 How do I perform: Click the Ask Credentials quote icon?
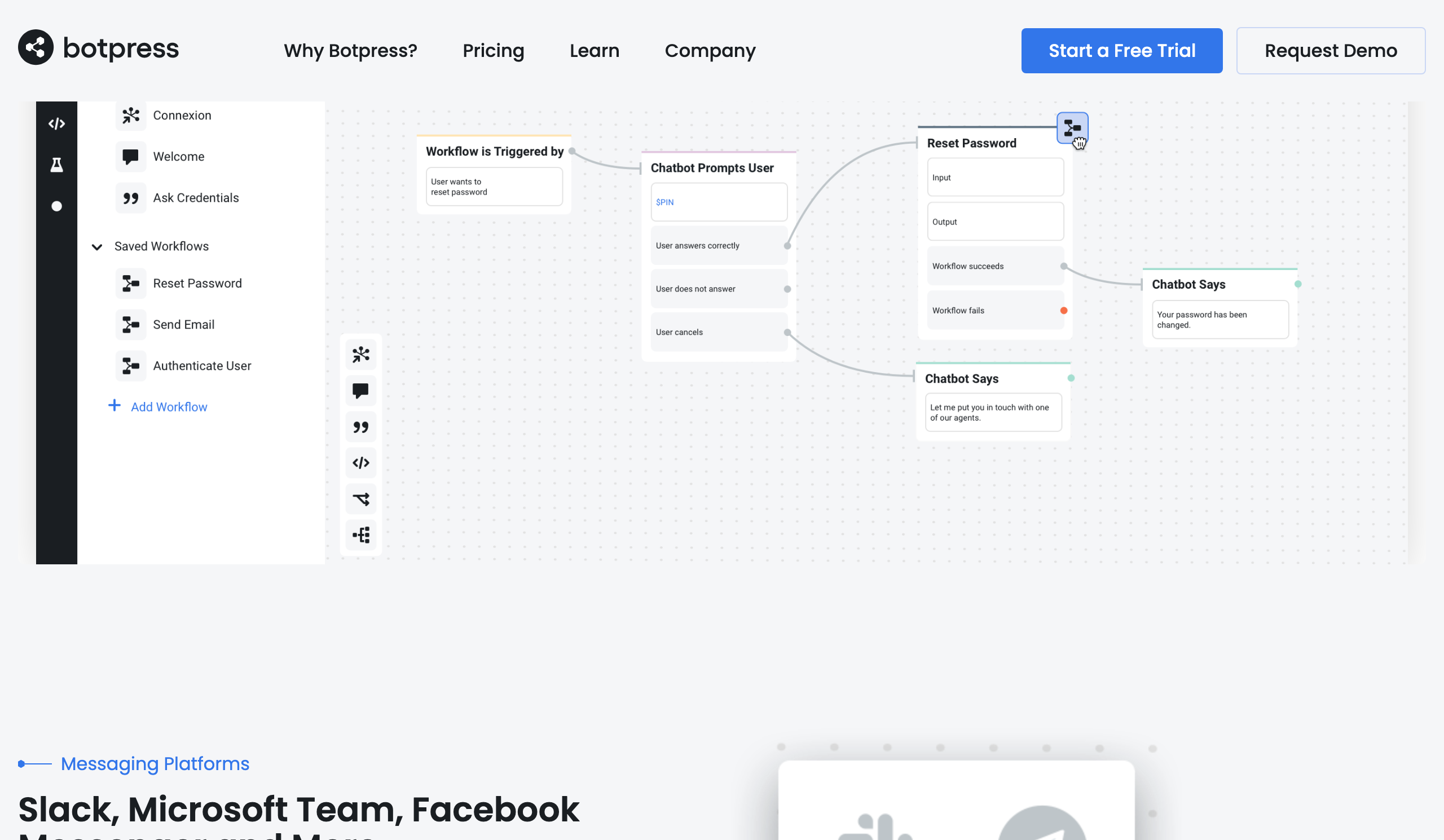click(131, 198)
